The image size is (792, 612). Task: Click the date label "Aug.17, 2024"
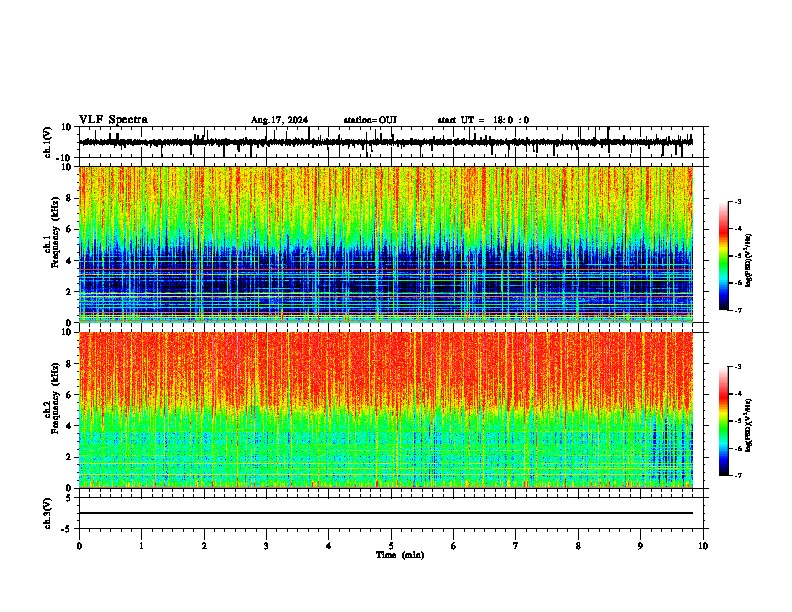pyautogui.click(x=279, y=120)
